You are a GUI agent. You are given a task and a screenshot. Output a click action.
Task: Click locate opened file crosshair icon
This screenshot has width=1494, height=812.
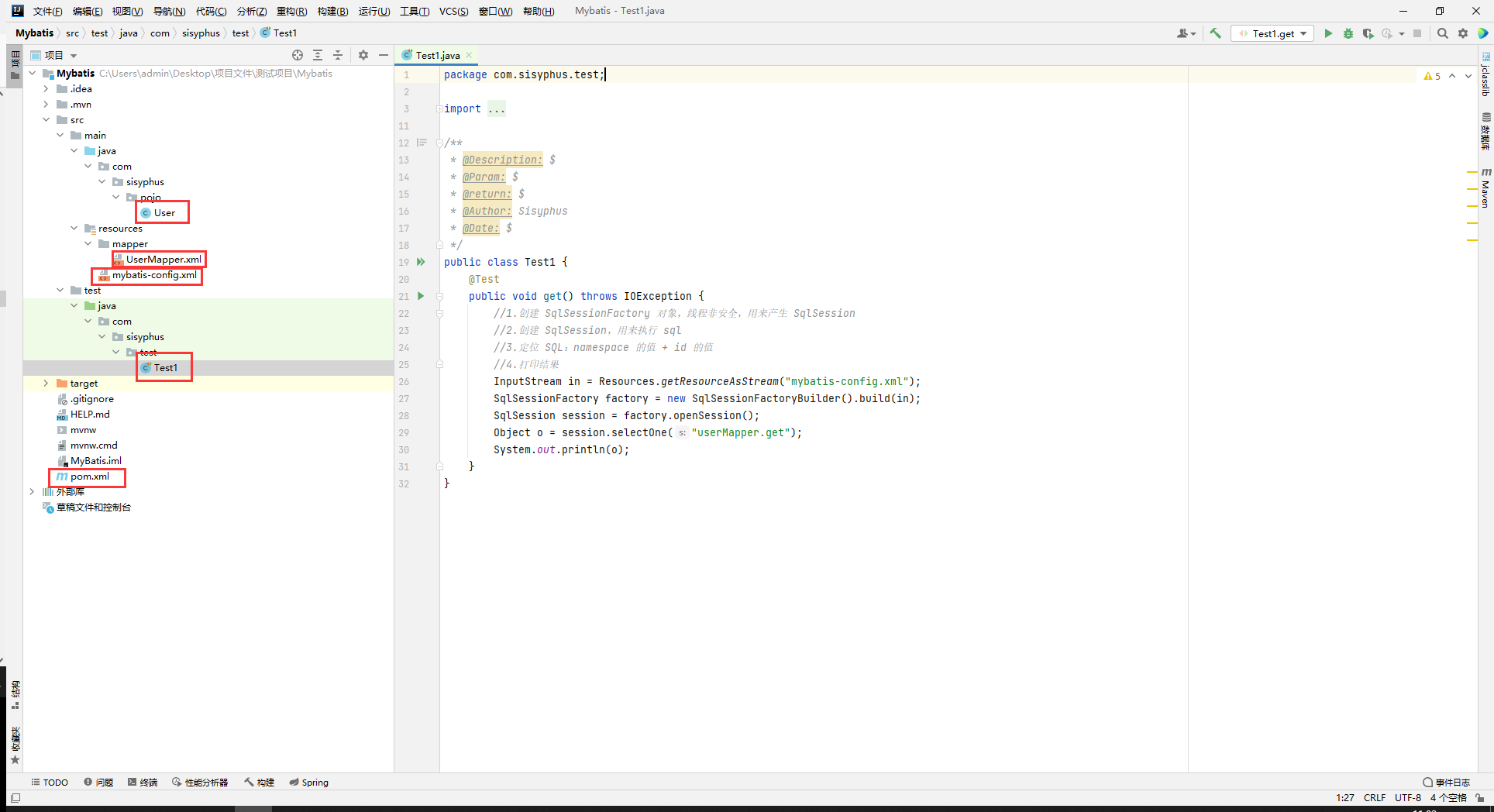tap(298, 55)
